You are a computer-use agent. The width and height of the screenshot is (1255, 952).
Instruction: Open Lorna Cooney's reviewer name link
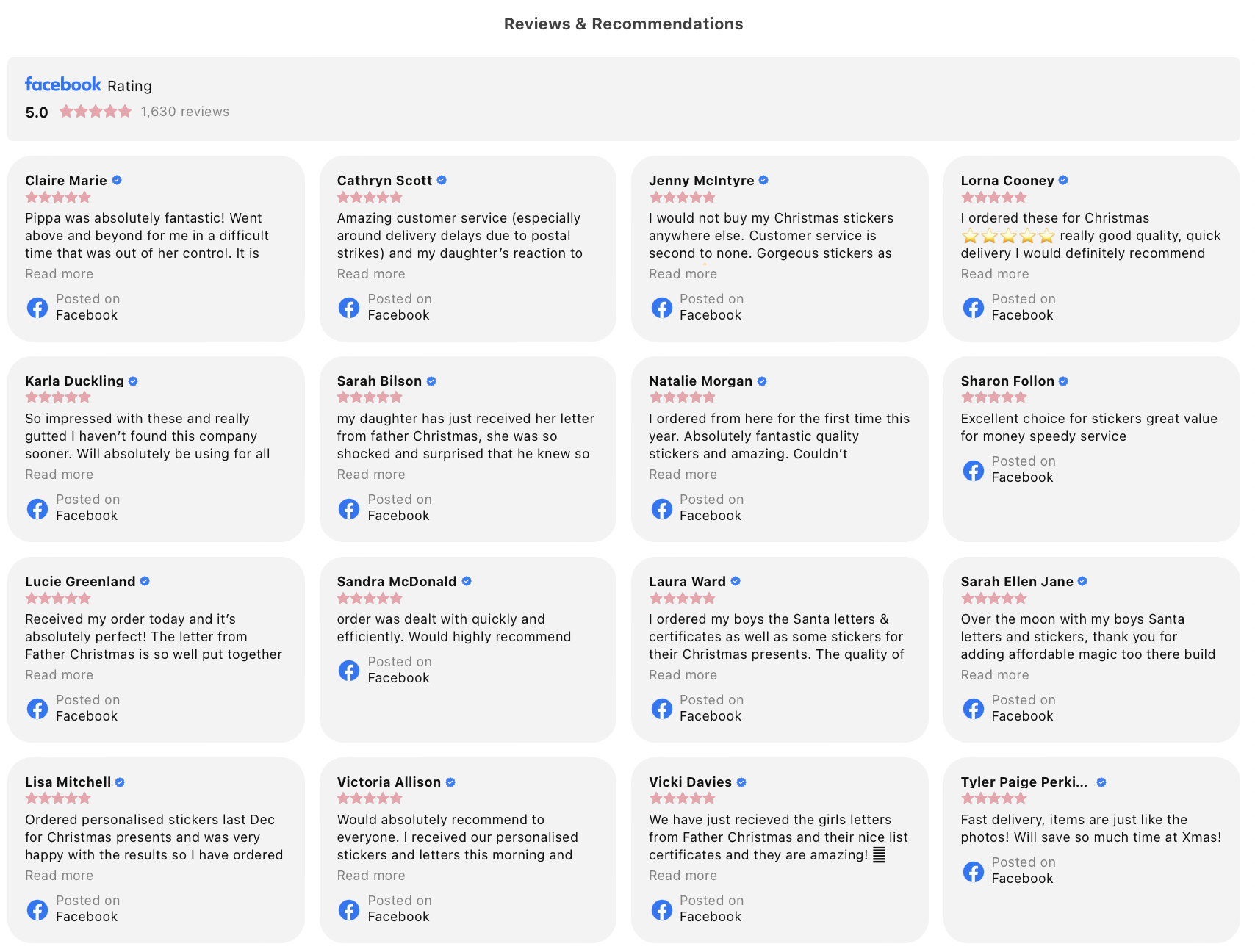(x=1007, y=181)
